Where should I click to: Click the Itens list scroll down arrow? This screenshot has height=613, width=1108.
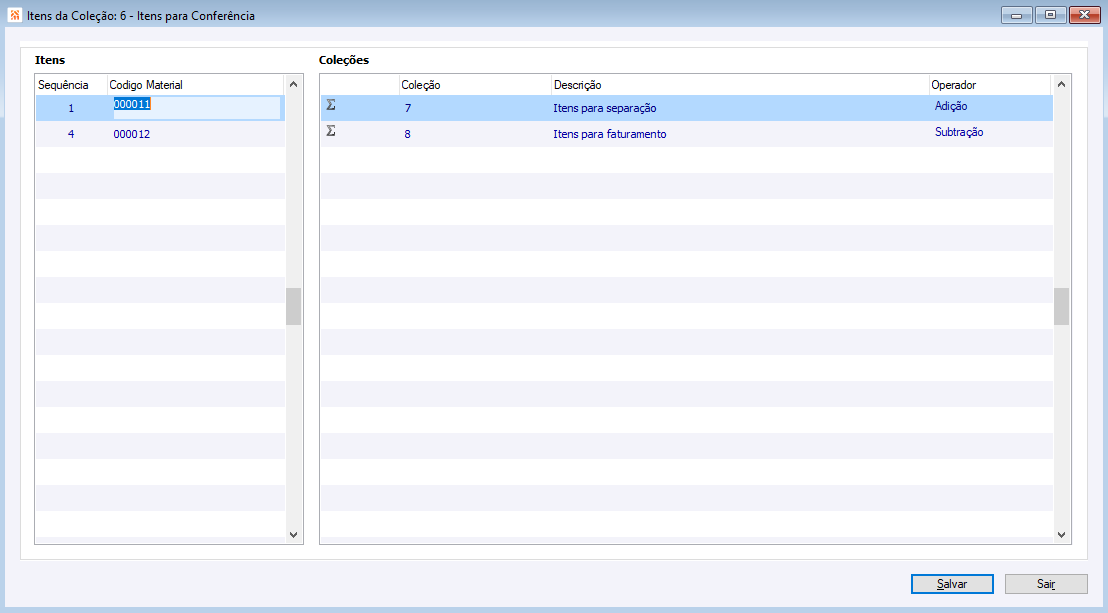pos(294,535)
